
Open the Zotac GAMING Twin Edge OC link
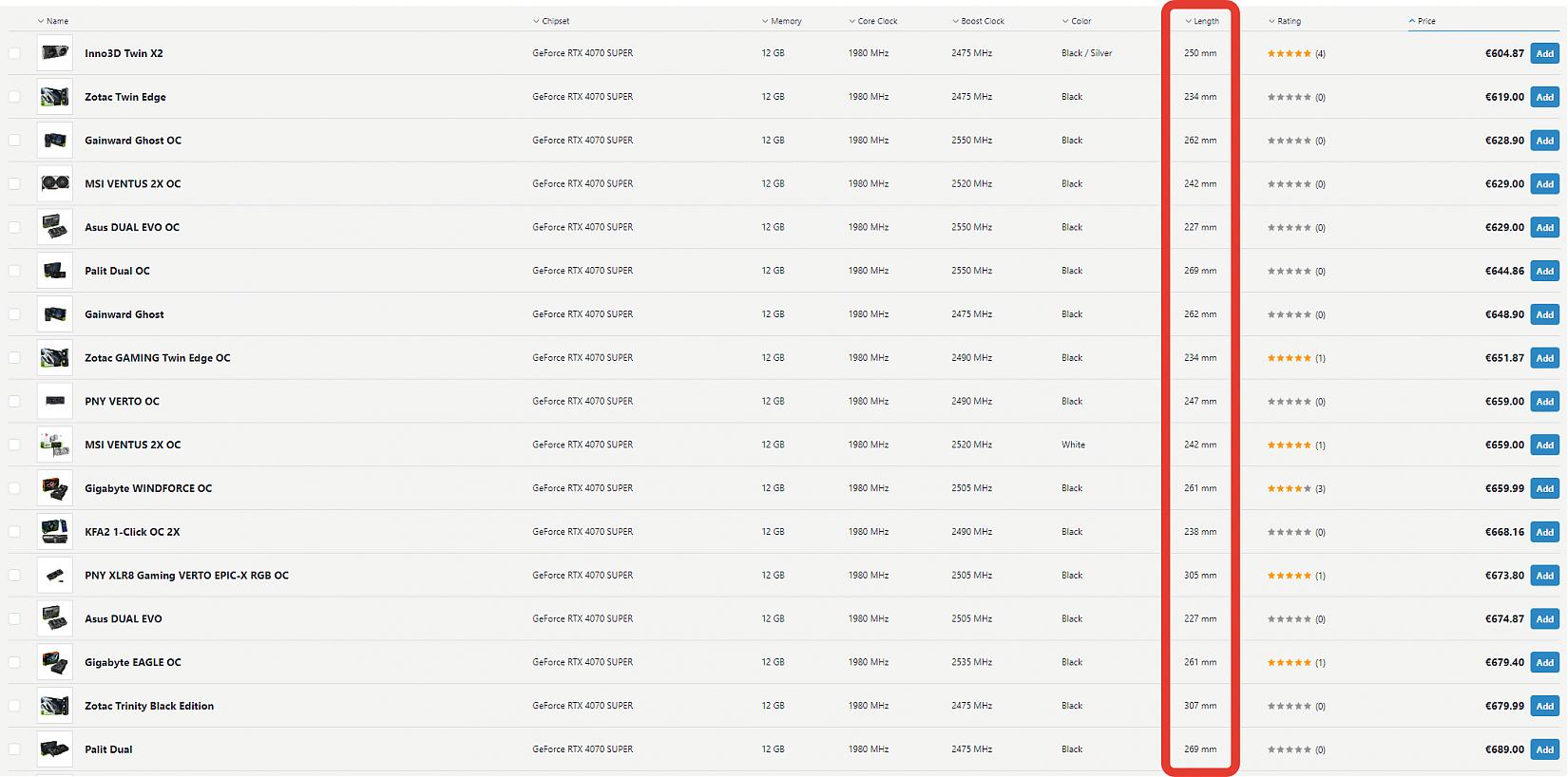pos(158,358)
